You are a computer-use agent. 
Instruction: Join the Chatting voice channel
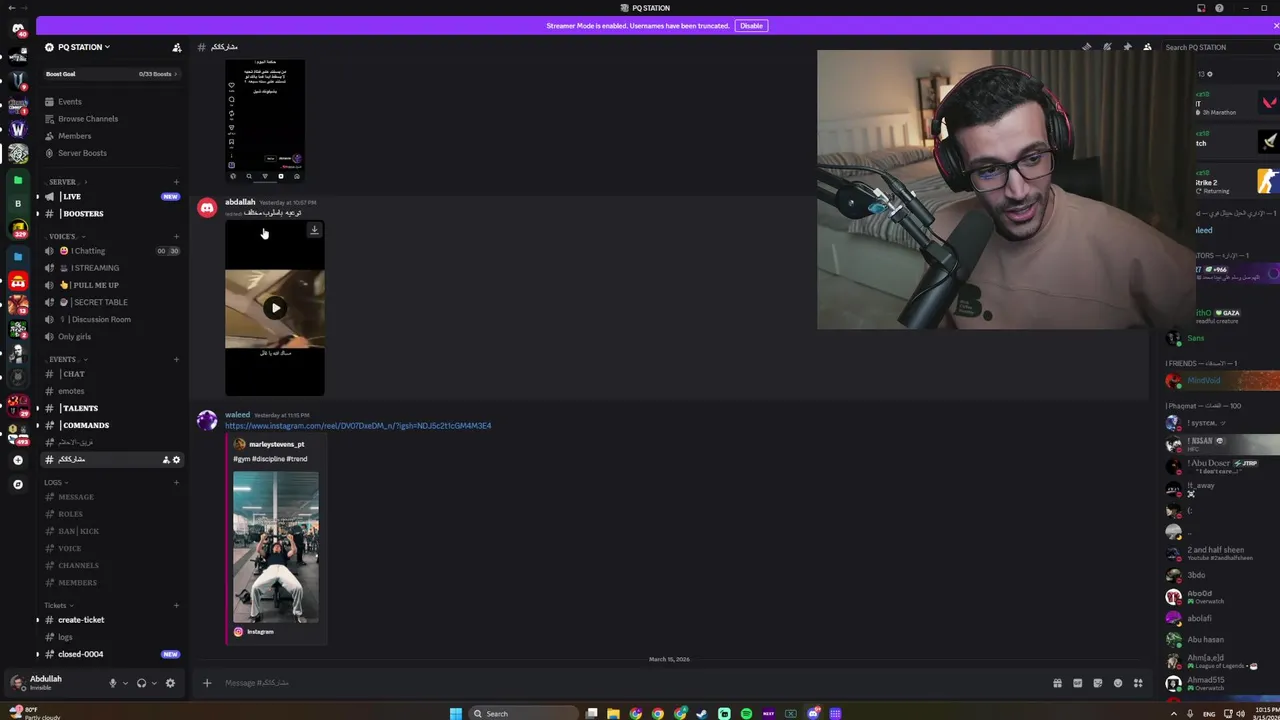click(x=111, y=251)
